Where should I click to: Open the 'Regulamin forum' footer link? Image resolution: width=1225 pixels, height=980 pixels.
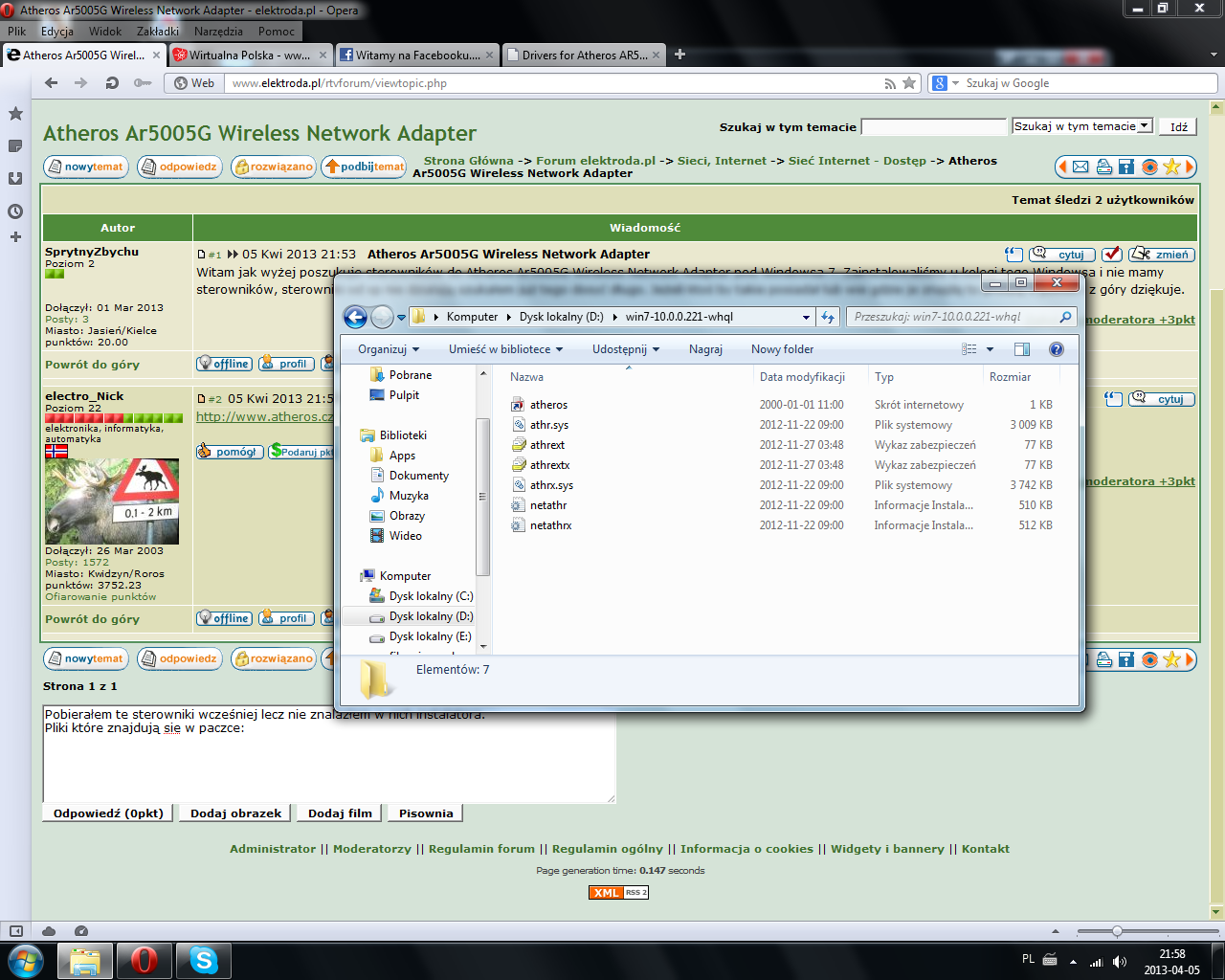(481, 849)
